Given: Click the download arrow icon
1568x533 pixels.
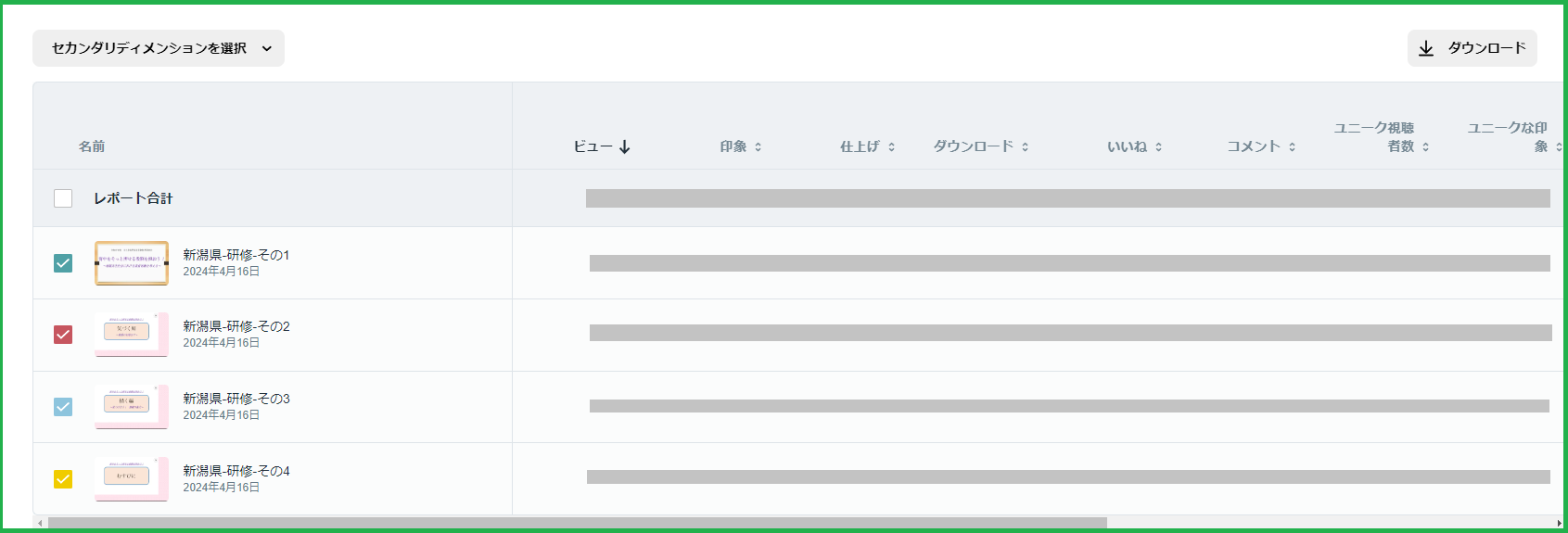Looking at the screenshot, I should tap(1426, 48).
